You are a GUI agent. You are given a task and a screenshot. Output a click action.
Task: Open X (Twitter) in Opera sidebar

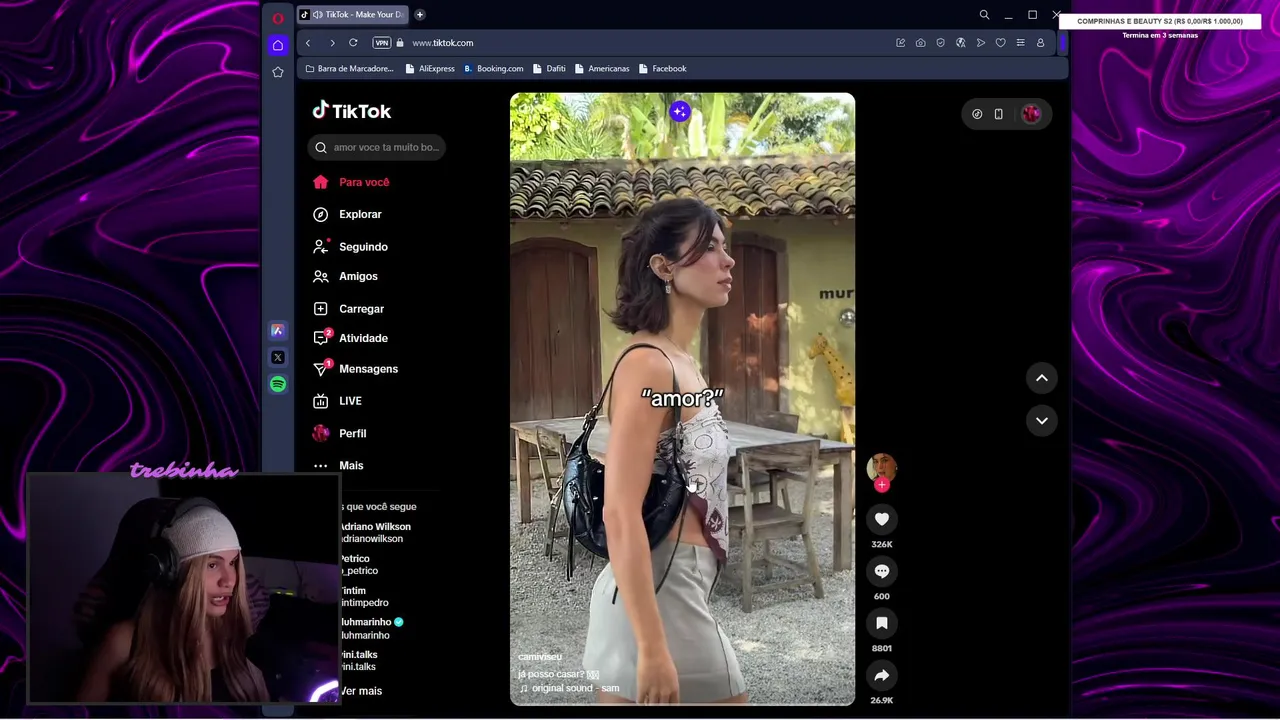pos(278,357)
